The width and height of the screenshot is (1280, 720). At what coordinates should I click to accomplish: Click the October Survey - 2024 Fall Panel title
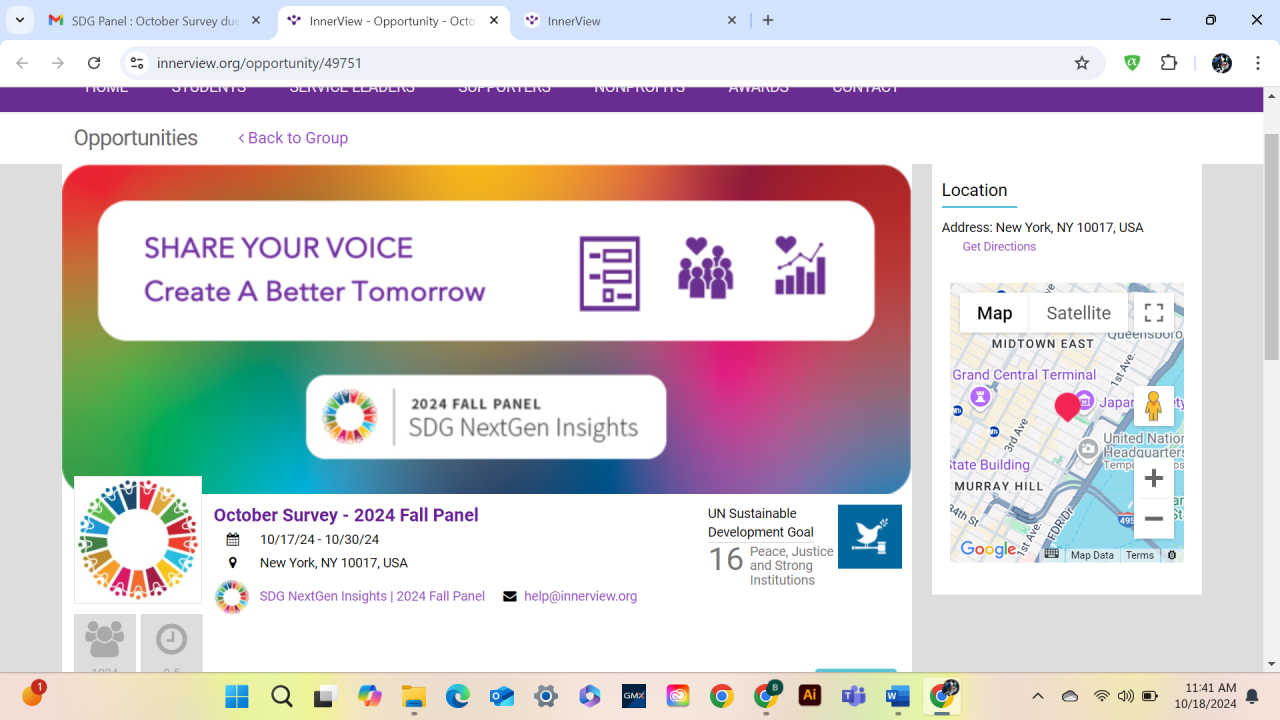[346, 515]
